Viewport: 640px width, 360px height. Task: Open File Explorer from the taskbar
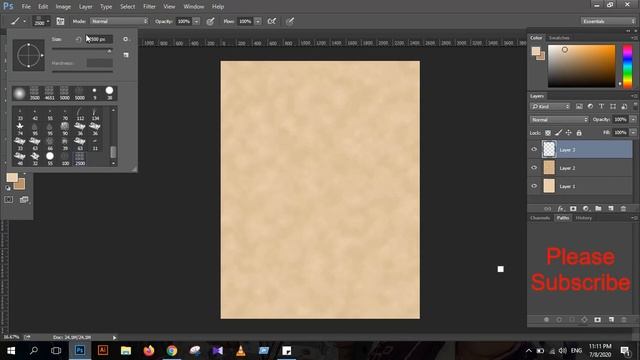(126, 351)
